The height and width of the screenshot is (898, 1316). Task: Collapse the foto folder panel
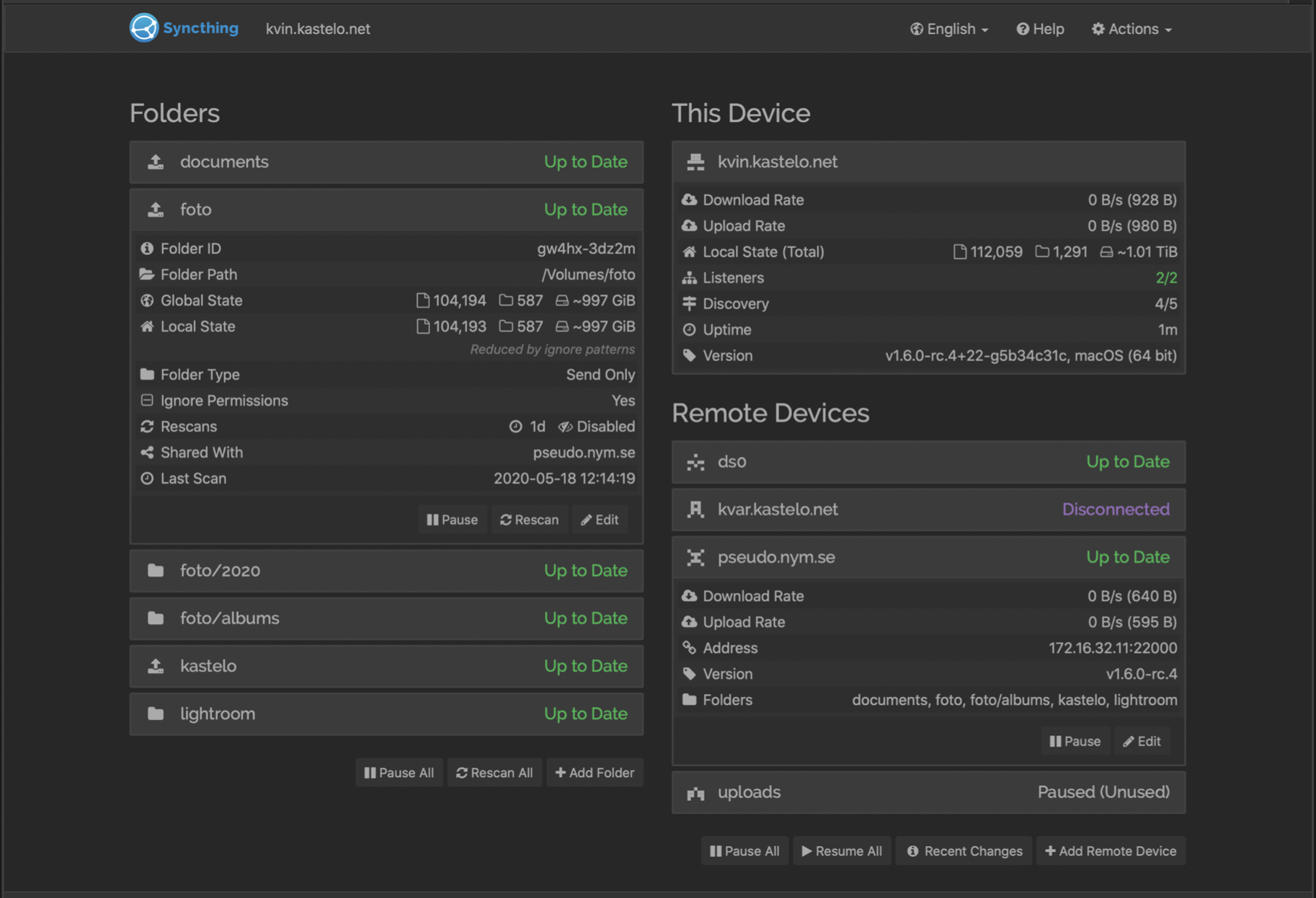[386, 209]
